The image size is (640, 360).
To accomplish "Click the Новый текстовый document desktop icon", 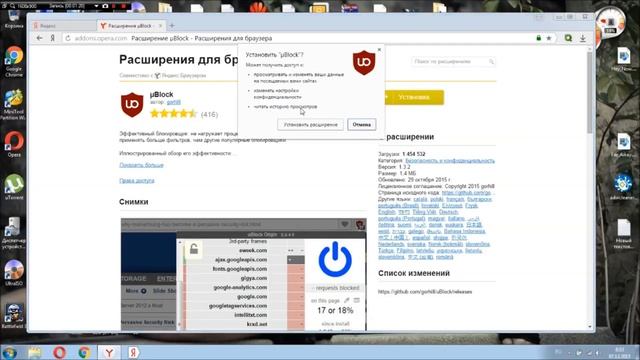I will click(x=623, y=234).
